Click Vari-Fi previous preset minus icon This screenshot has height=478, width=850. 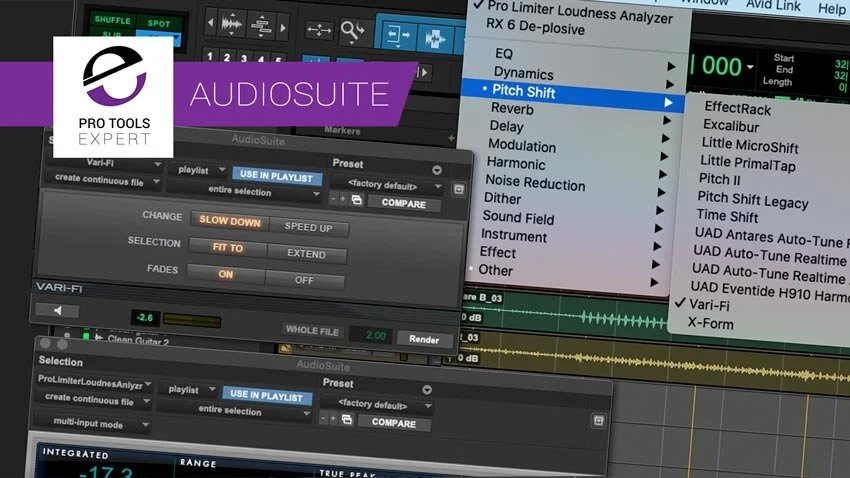[x=333, y=199]
